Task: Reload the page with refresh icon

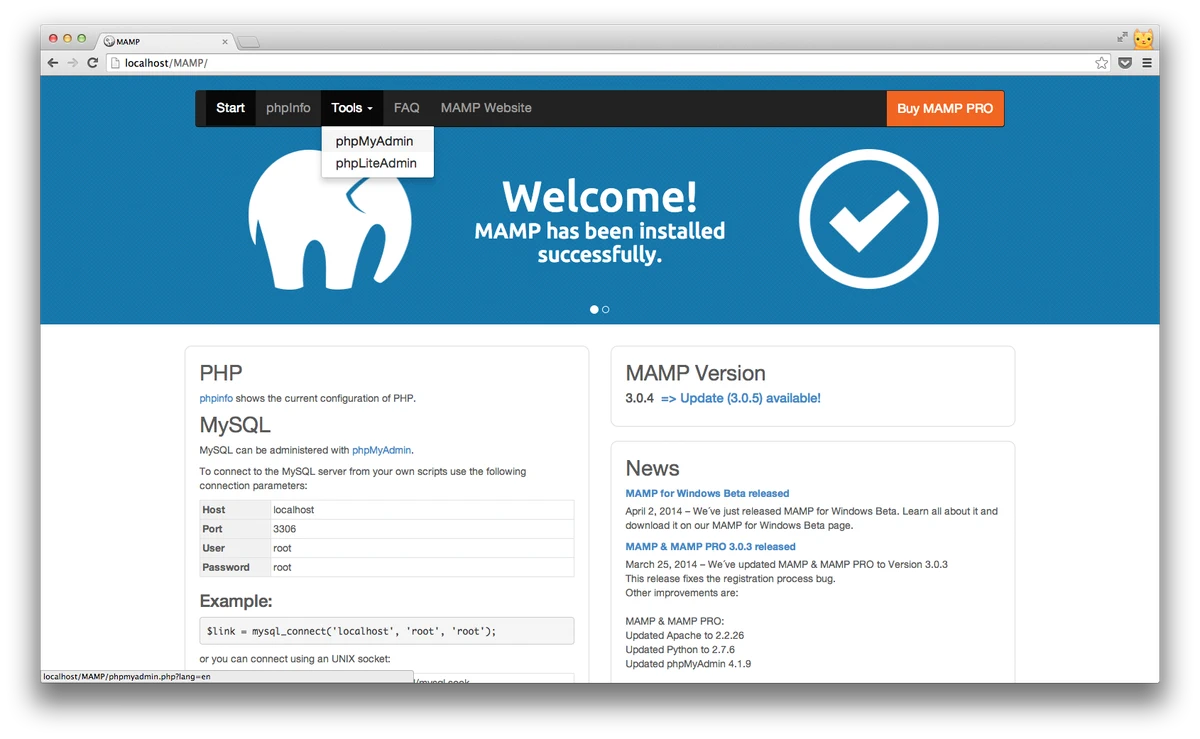Action: 92,63
